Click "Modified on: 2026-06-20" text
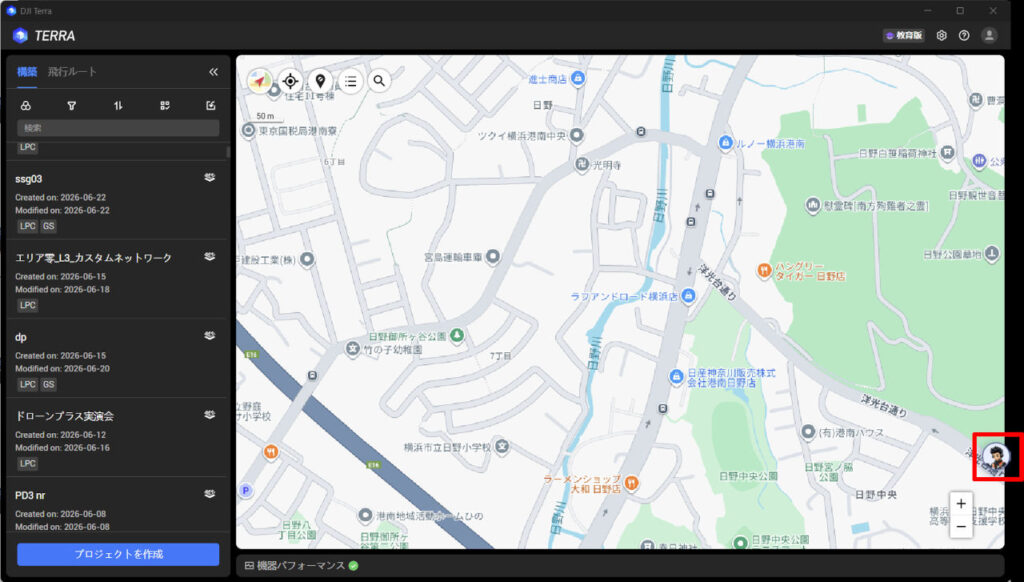This screenshot has height=582, width=1024. point(63,368)
